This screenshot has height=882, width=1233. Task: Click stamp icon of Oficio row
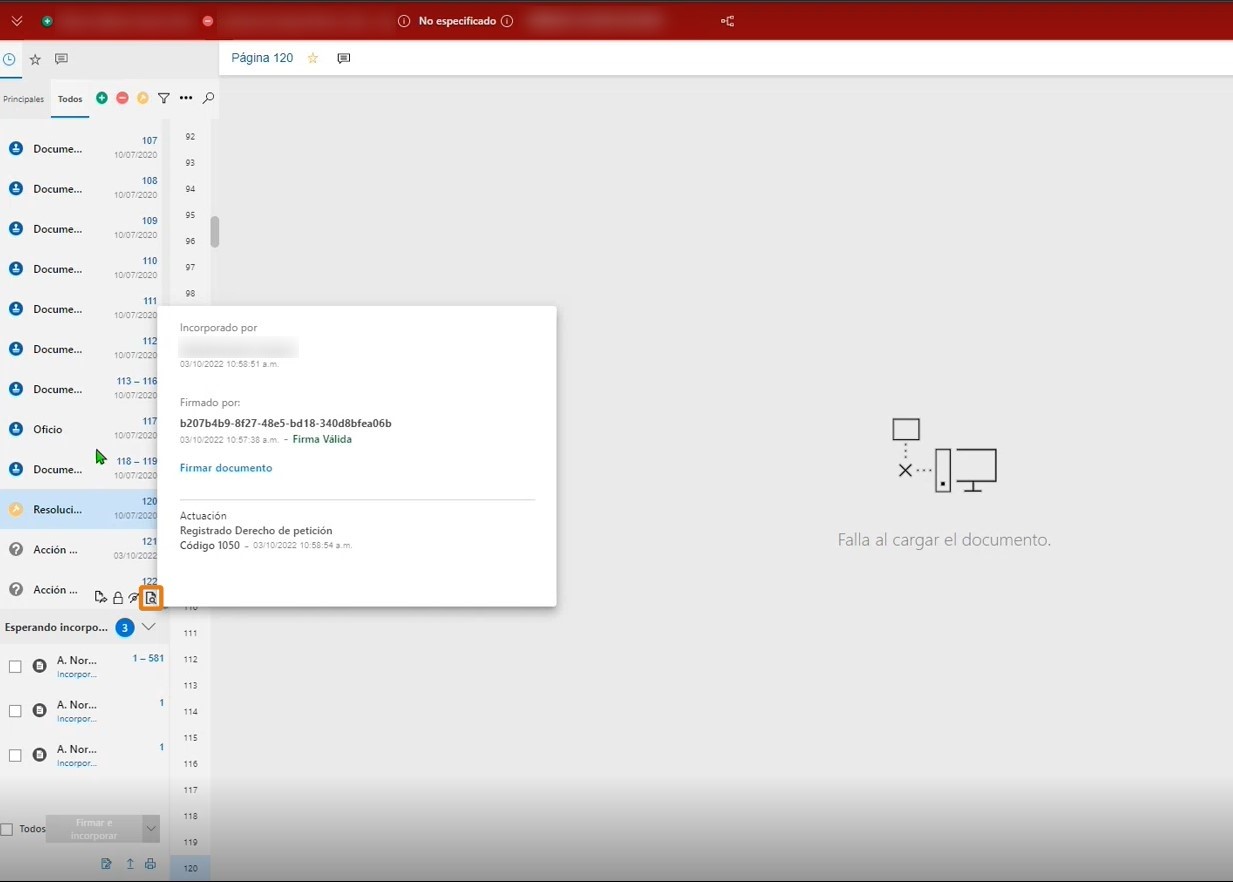(x=16, y=429)
